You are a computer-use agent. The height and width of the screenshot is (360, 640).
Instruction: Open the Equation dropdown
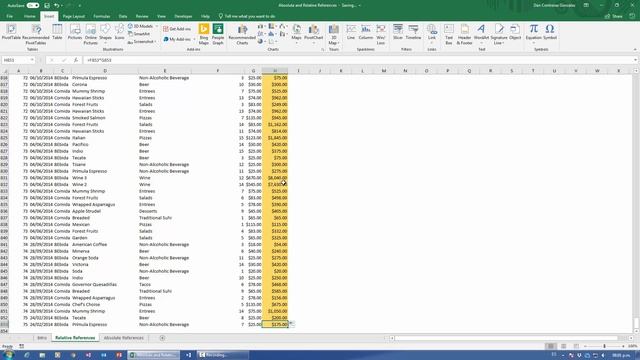(x=533, y=43)
